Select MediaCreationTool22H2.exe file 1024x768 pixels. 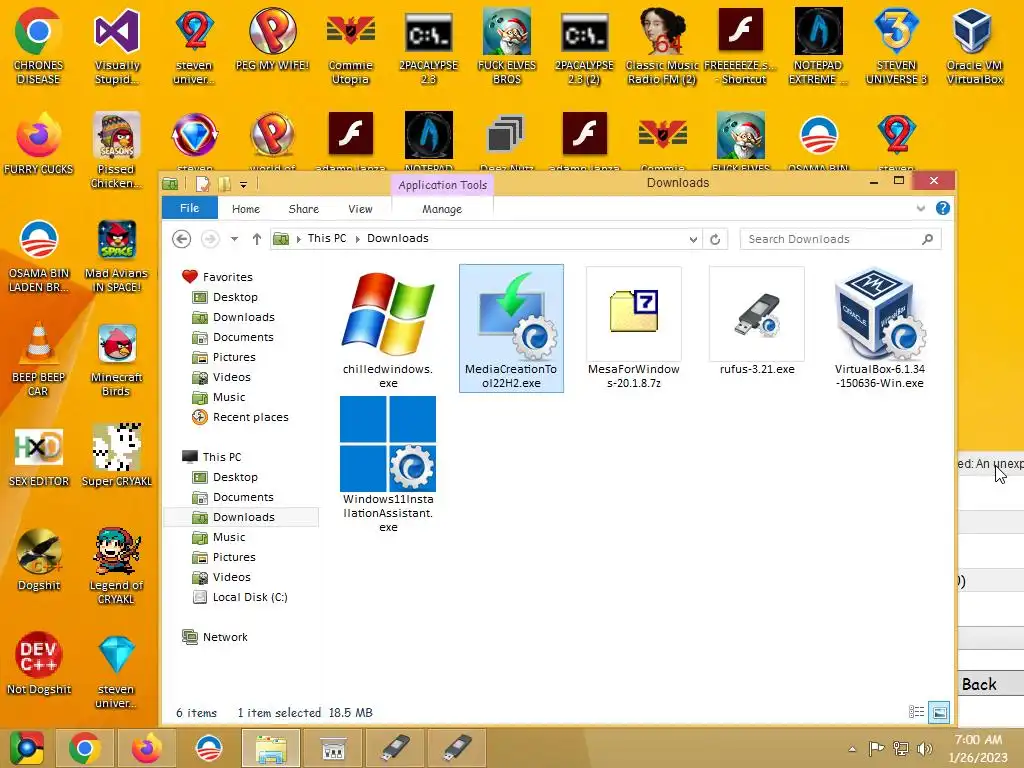[x=511, y=328]
